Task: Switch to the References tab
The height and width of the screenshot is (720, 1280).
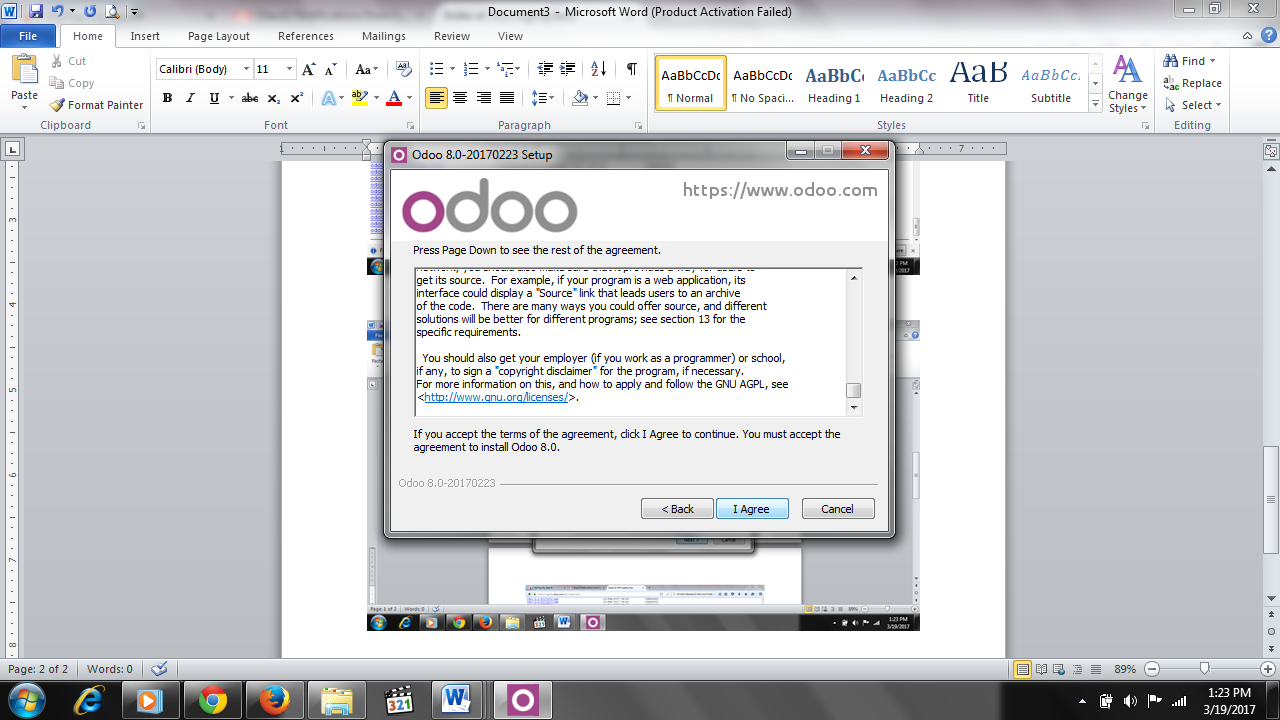Action: pyautogui.click(x=306, y=36)
